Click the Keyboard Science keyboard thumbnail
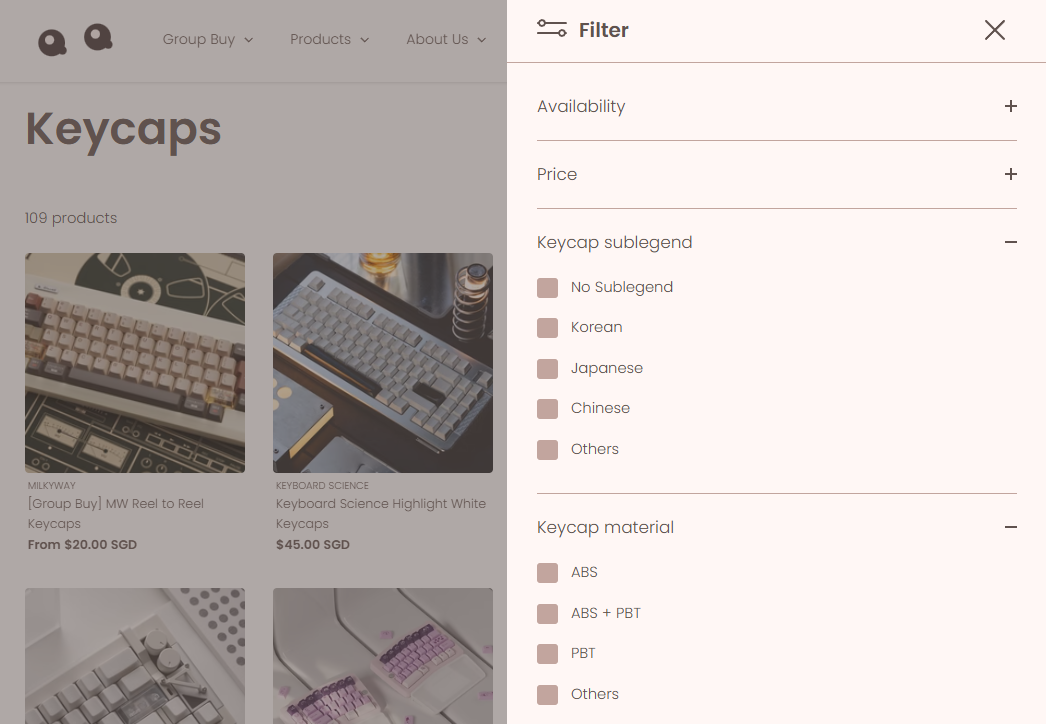The height and width of the screenshot is (724, 1046). tap(383, 362)
